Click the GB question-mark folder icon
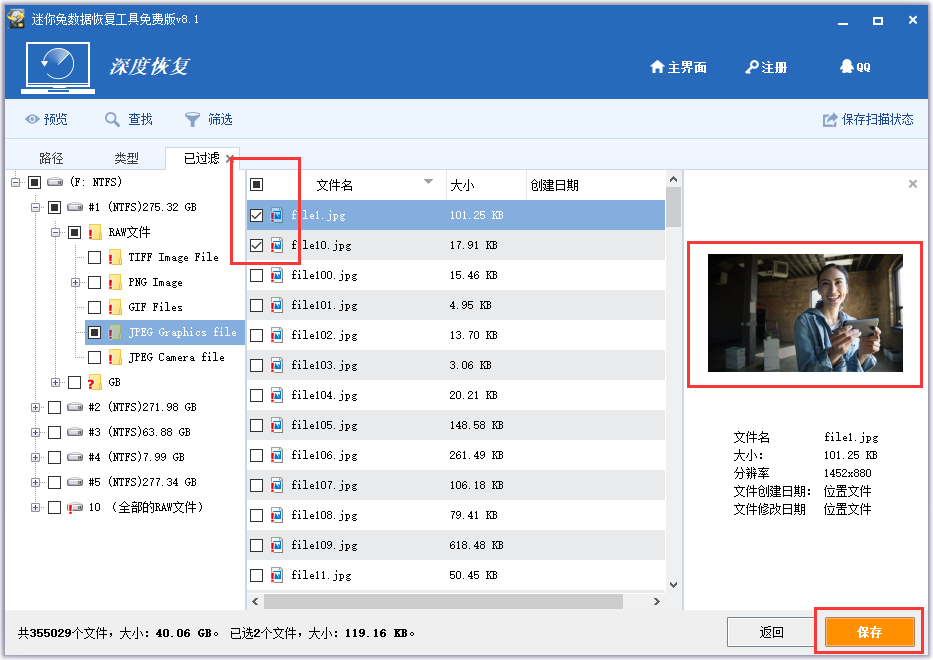Image resolution: width=933 pixels, height=660 pixels. click(95, 382)
